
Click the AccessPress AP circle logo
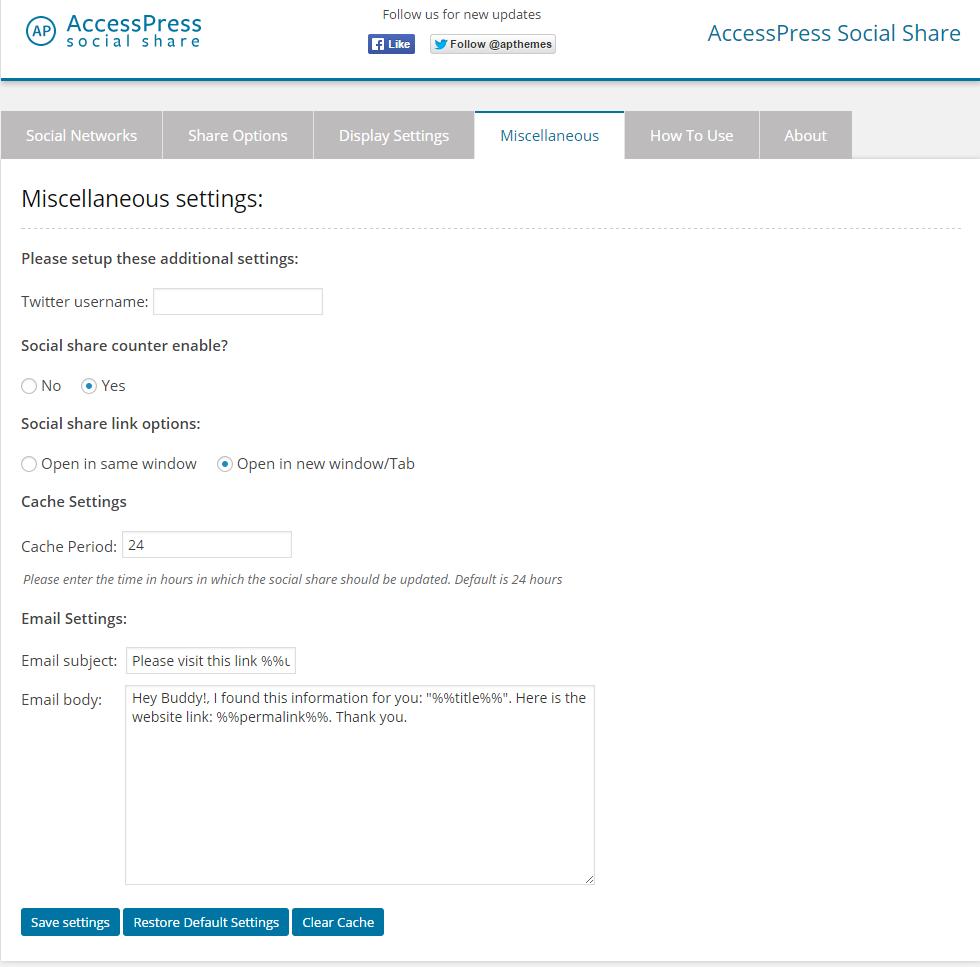41,31
